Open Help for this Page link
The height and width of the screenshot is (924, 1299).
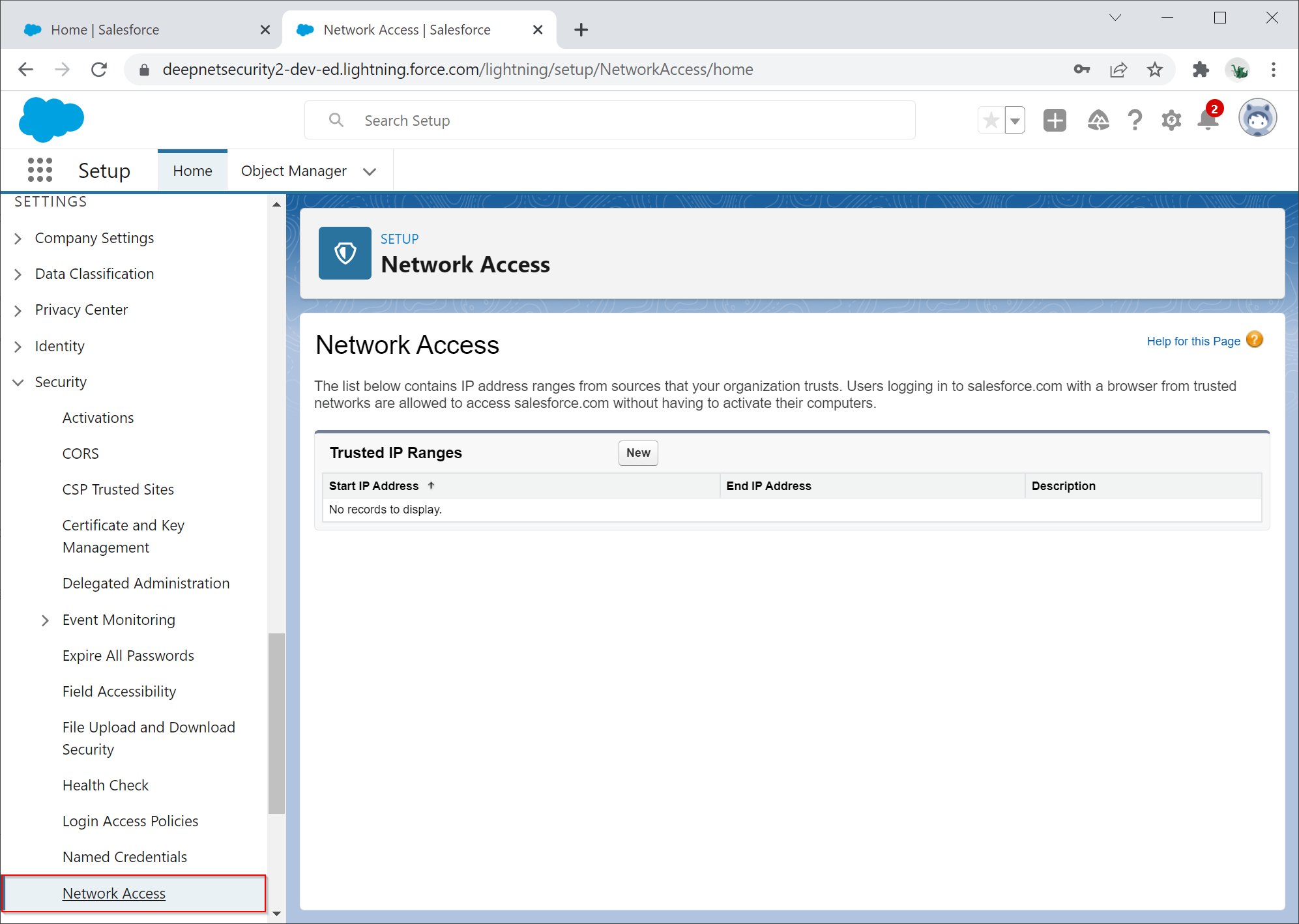1193,341
